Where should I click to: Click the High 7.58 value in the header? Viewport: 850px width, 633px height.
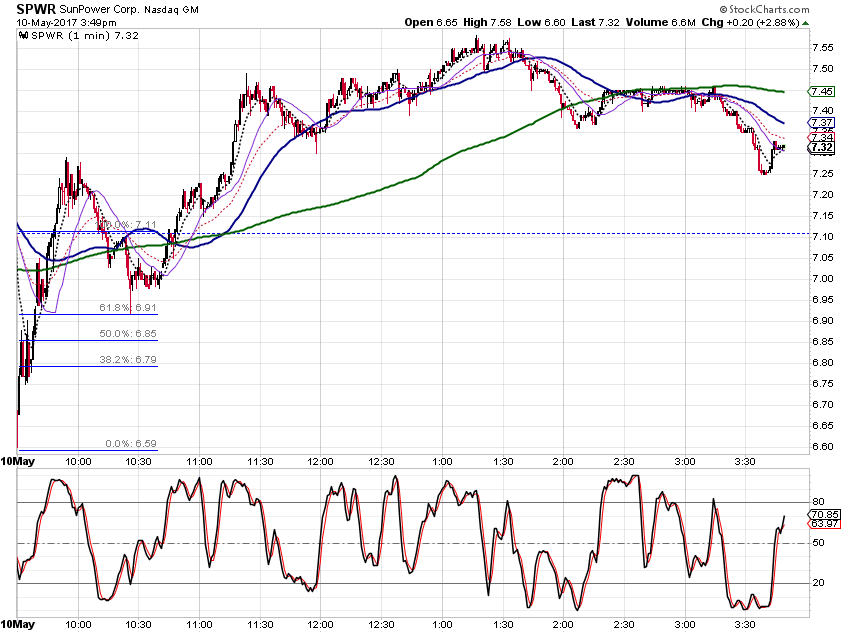487,22
